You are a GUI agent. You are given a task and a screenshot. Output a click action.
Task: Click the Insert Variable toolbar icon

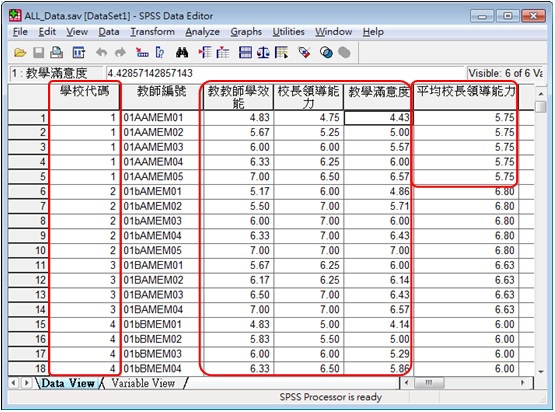pos(223,53)
